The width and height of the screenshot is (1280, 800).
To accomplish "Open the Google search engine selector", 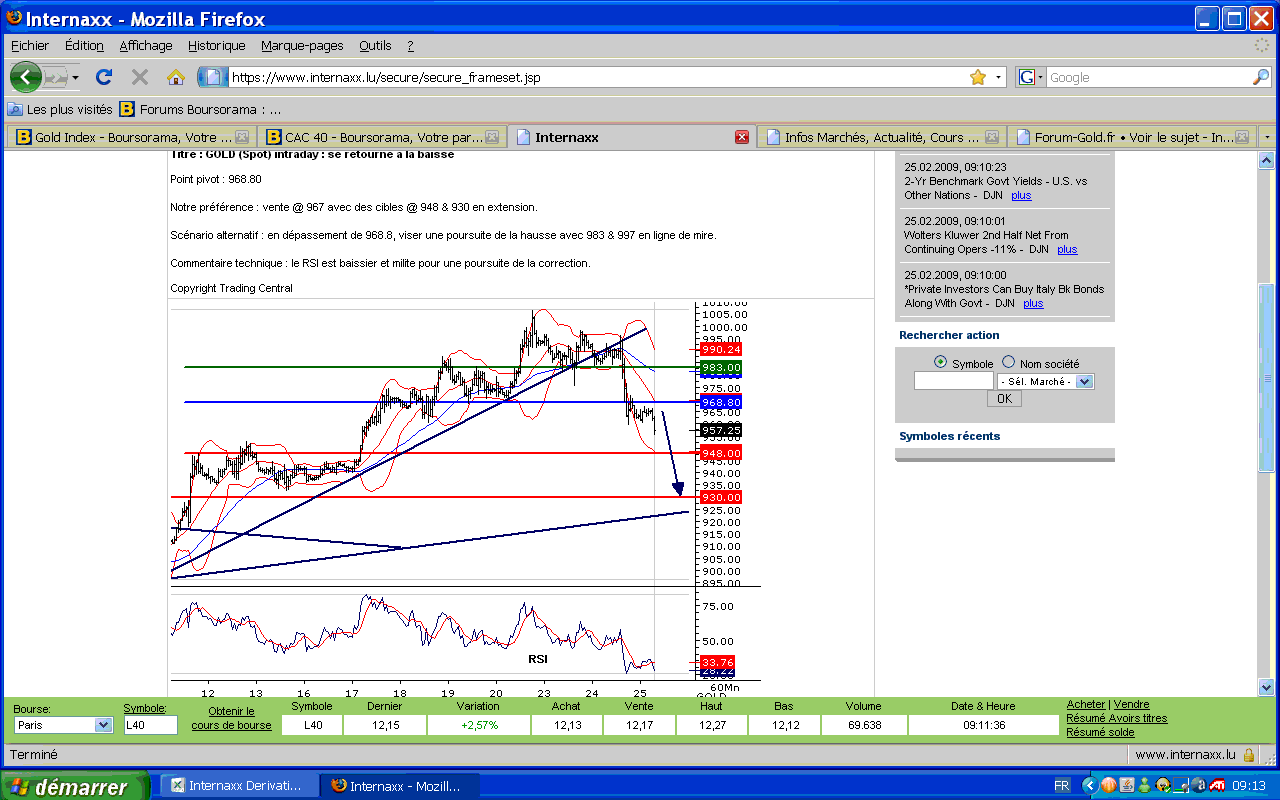I will point(1030,77).
